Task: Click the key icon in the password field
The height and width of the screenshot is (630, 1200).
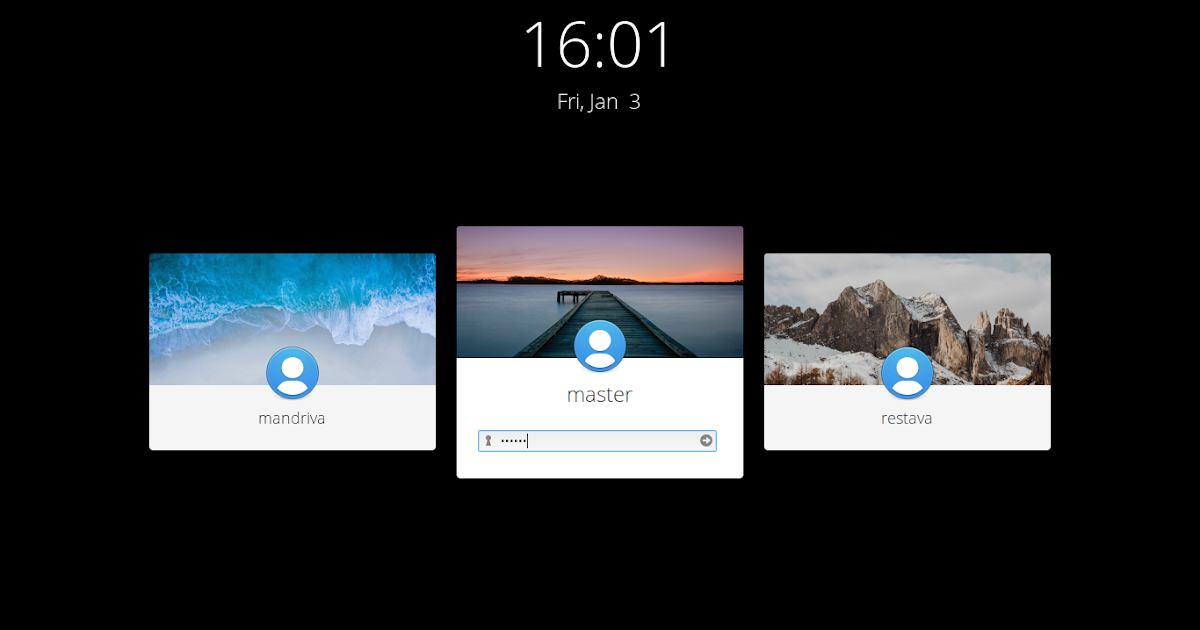Action: 489,440
